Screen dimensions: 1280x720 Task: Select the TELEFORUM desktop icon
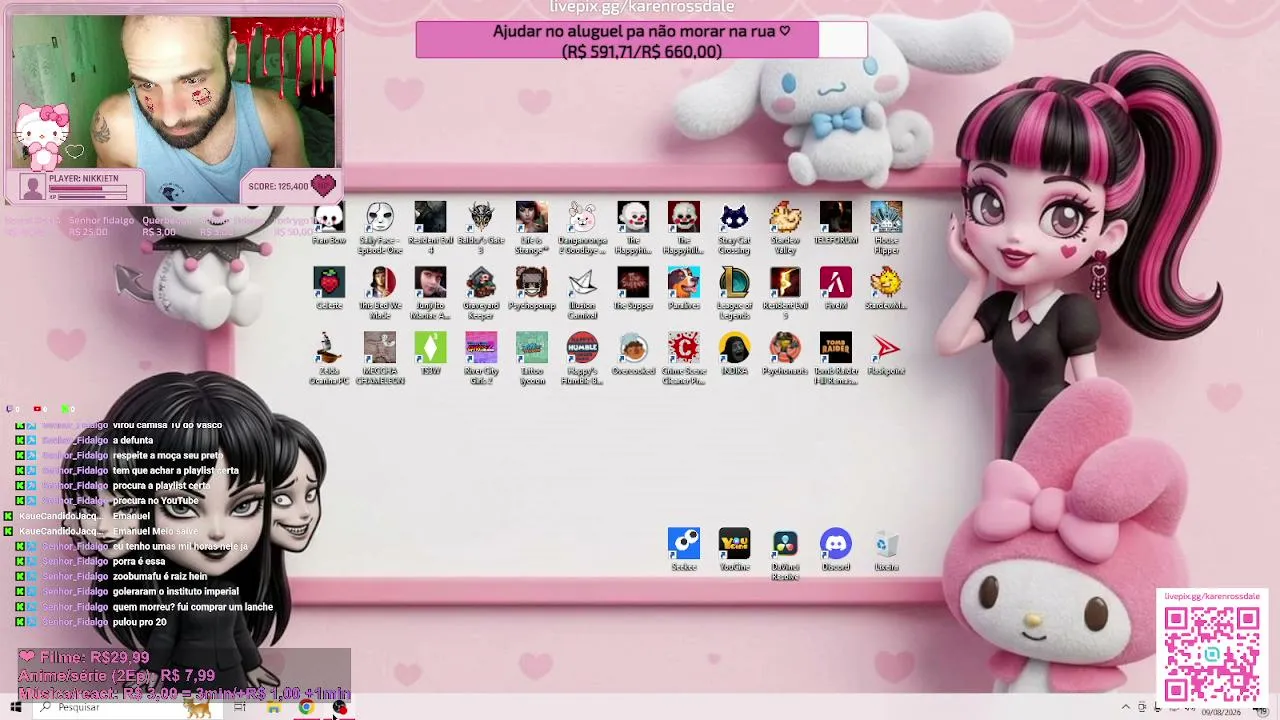point(836,224)
